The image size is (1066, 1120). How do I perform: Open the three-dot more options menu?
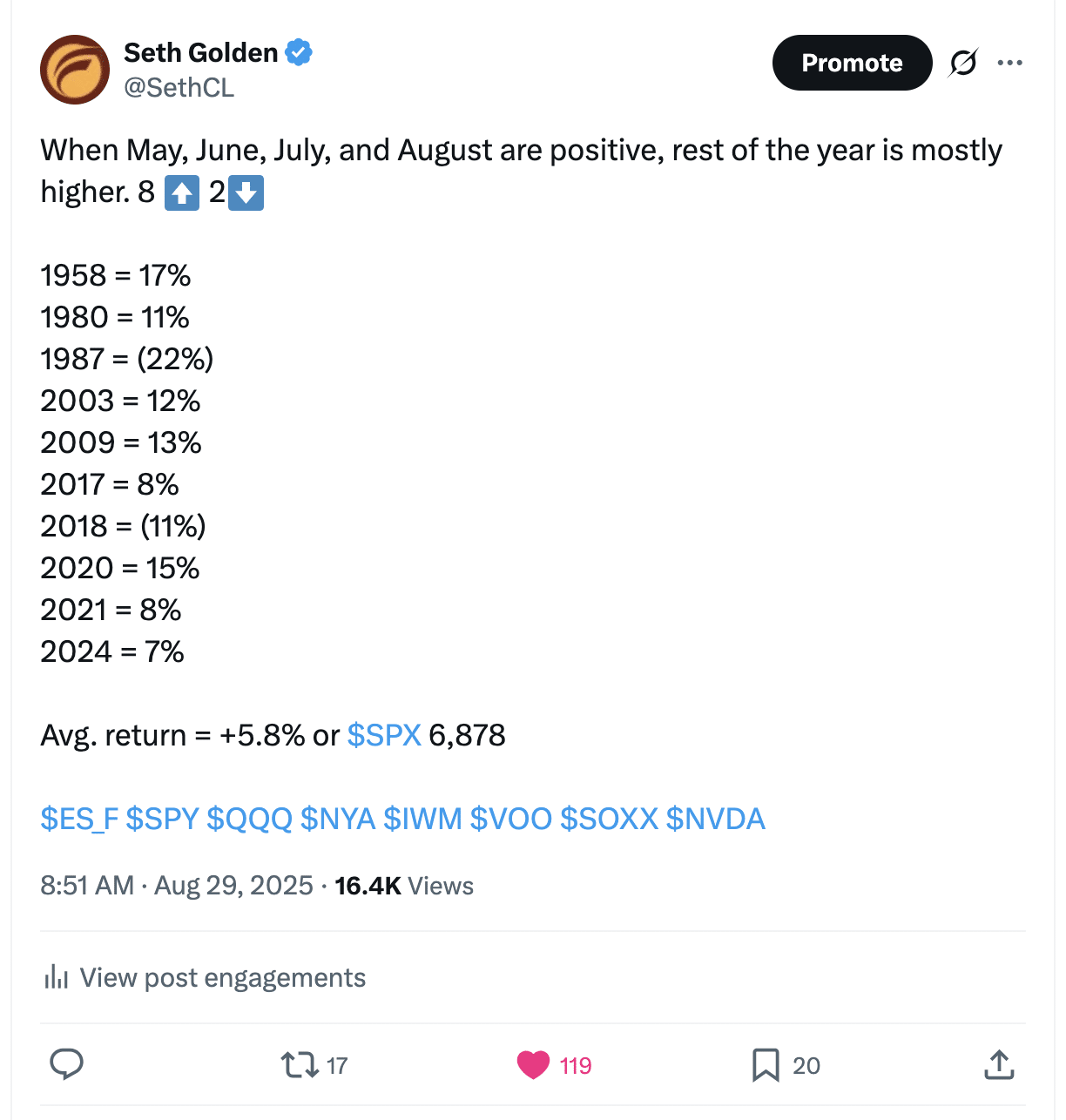tap(1009, 63)
